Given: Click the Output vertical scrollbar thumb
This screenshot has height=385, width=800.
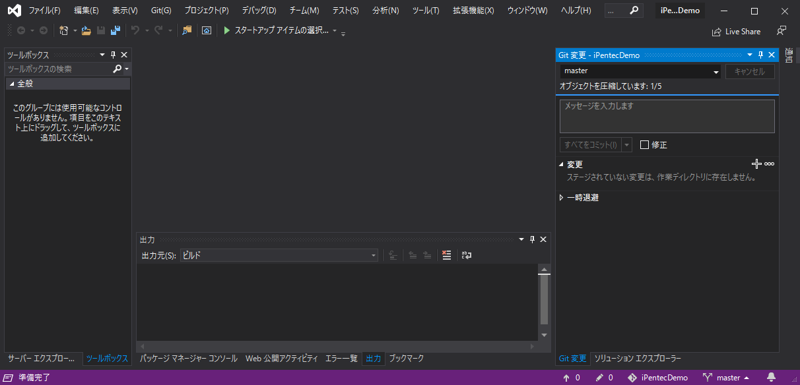Looking at the screenshot, I should coord(544,299).
